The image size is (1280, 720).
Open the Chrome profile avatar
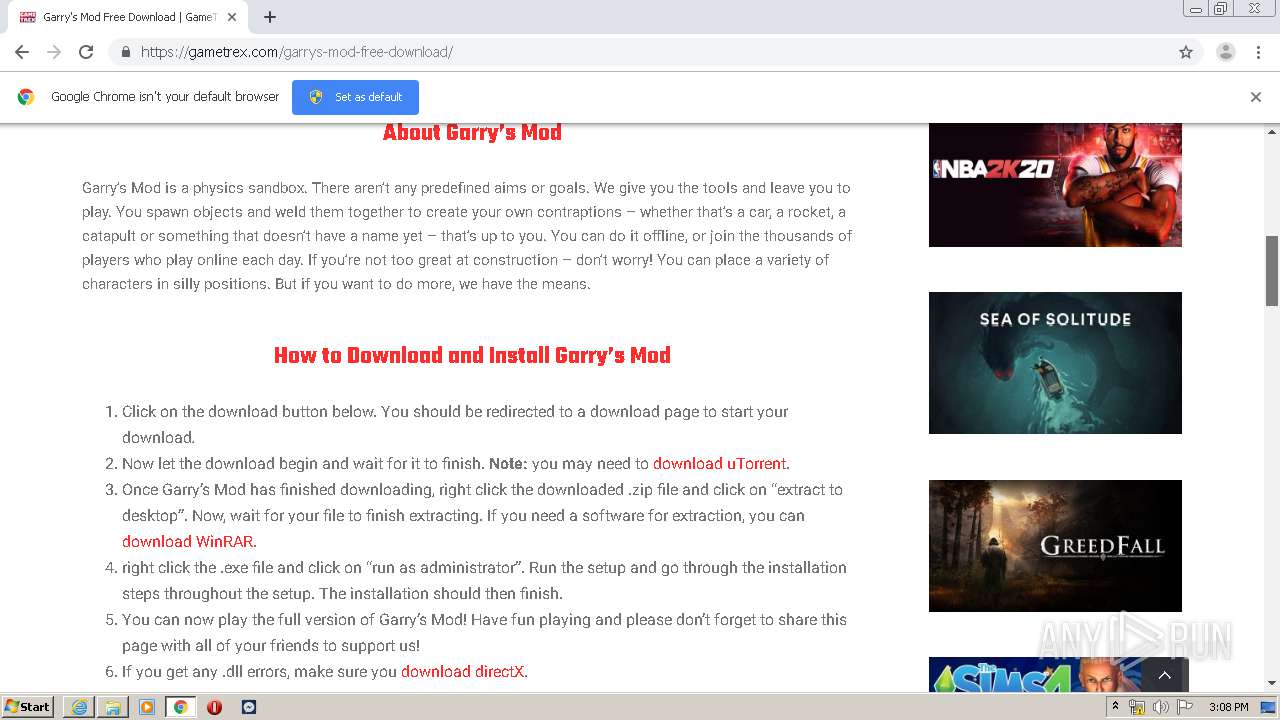(1225, 52)
